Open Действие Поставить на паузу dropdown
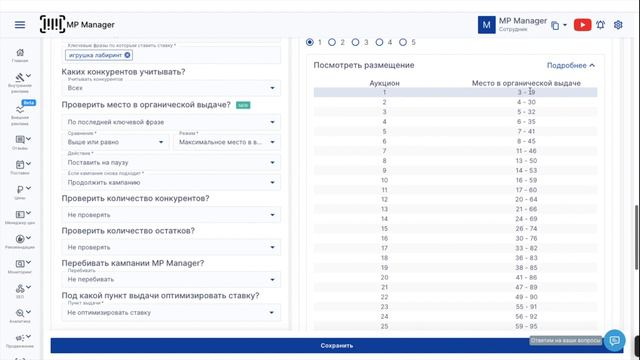 pos(171,162)
